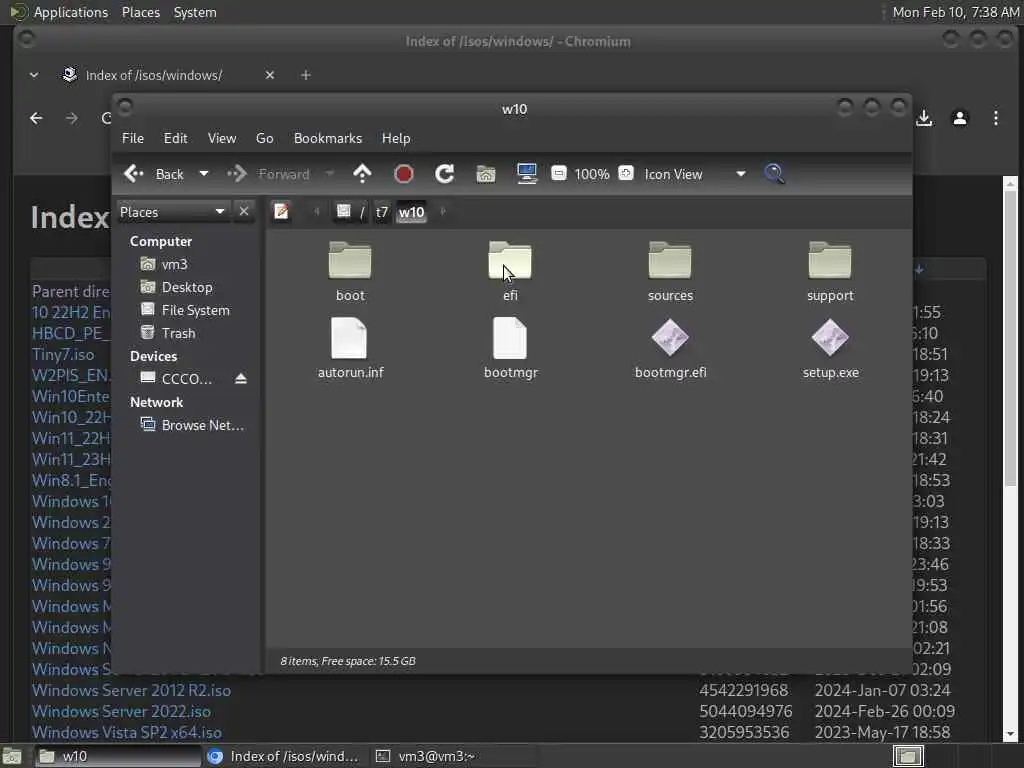Viewport: 1024px width, 768px height.
Task: Open the sources folder
Action: 670,272
